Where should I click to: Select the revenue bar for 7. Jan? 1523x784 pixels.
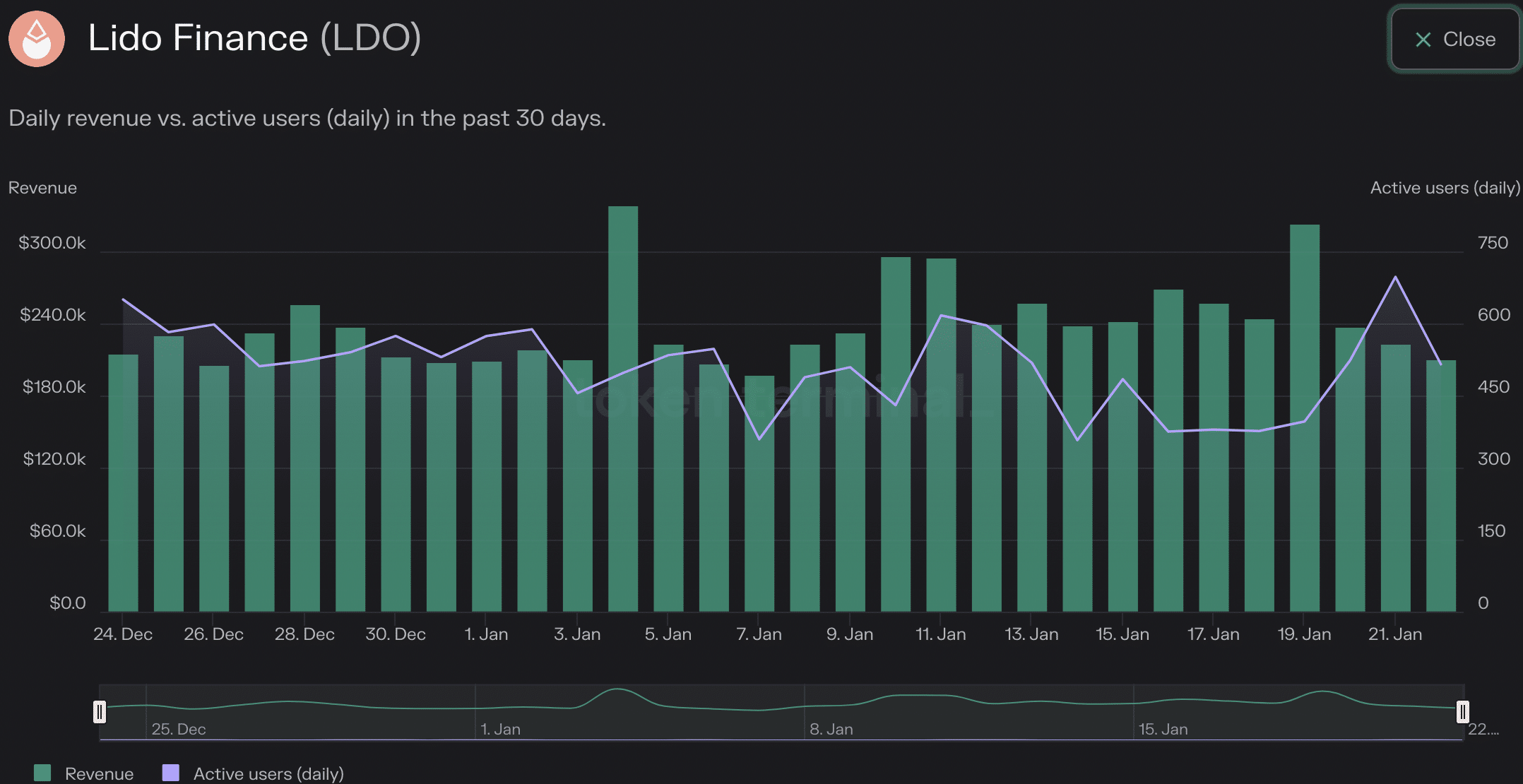click(759, 494)
